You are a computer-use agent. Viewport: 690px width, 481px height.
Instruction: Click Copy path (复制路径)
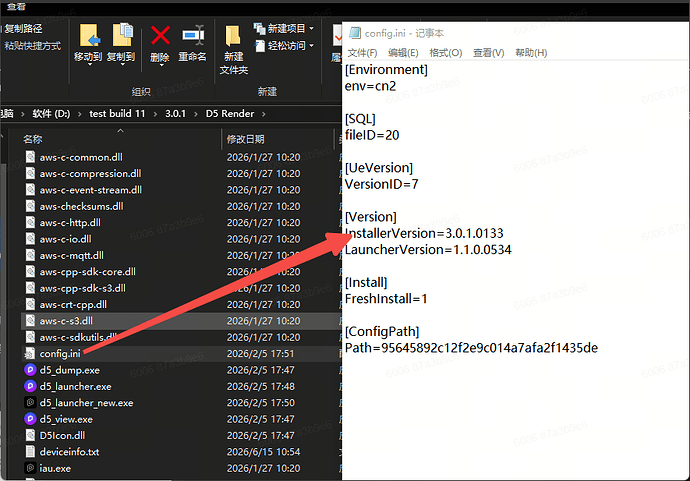23,29
